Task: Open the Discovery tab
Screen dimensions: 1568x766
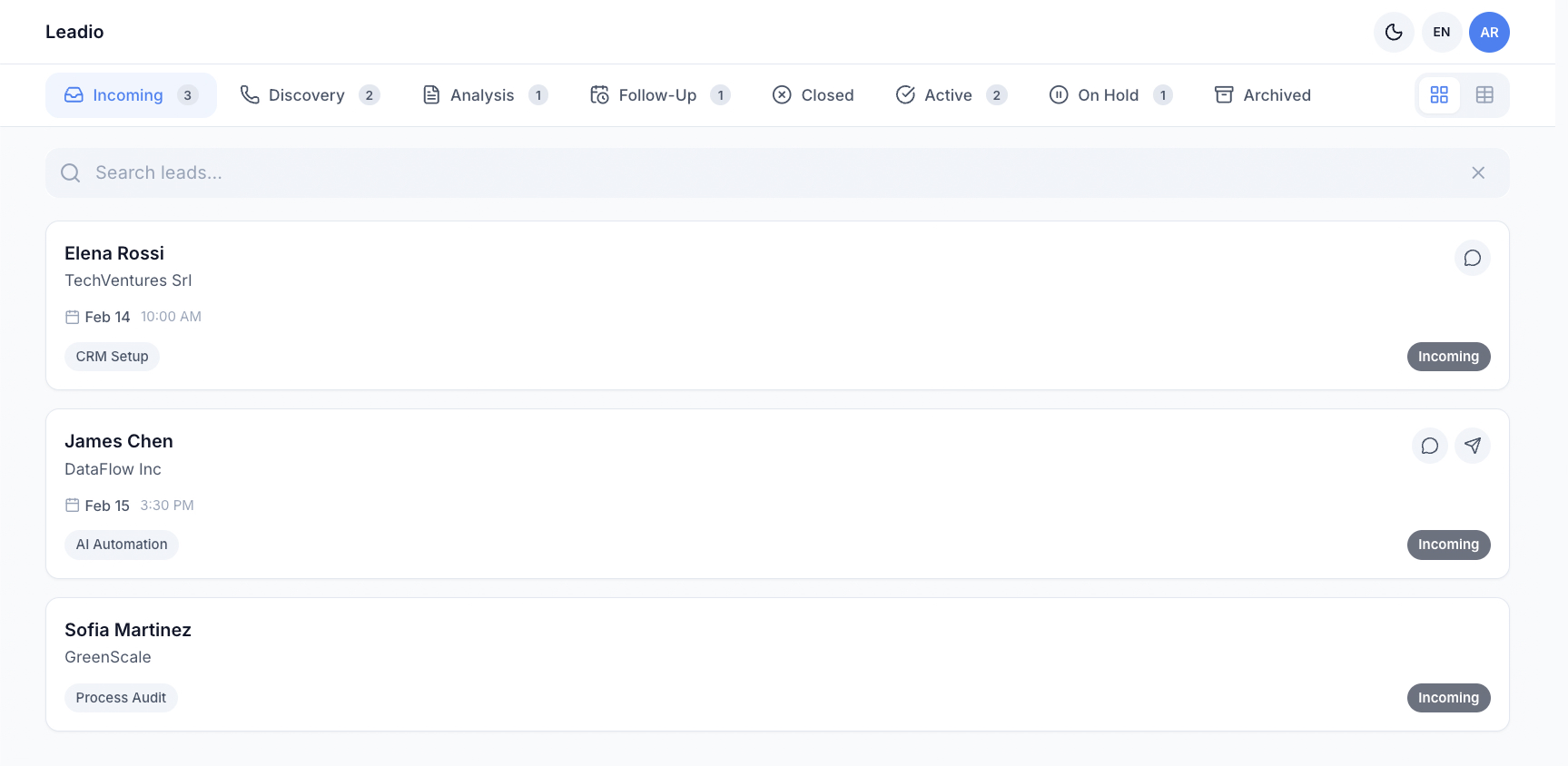Action: pos(310,95)
